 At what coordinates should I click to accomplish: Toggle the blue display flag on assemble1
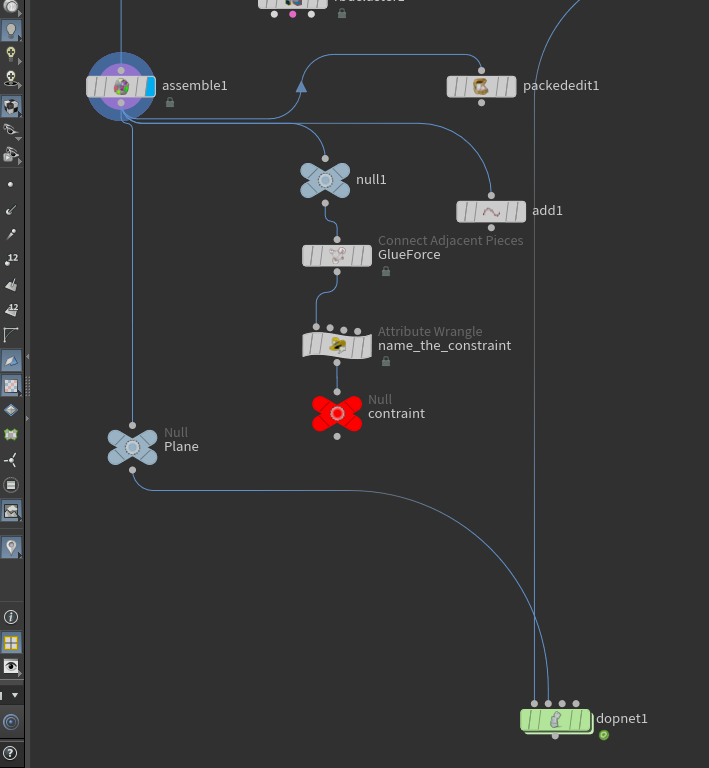(x=150, y=87)
